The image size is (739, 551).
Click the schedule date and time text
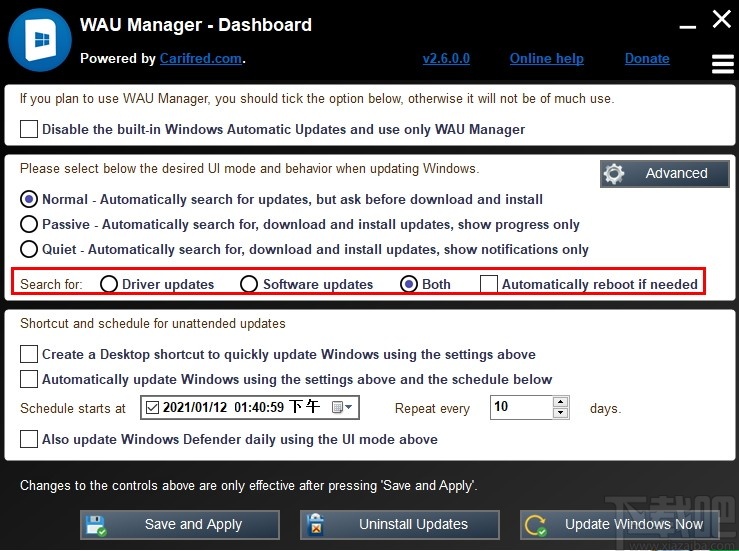coord(241,407)
